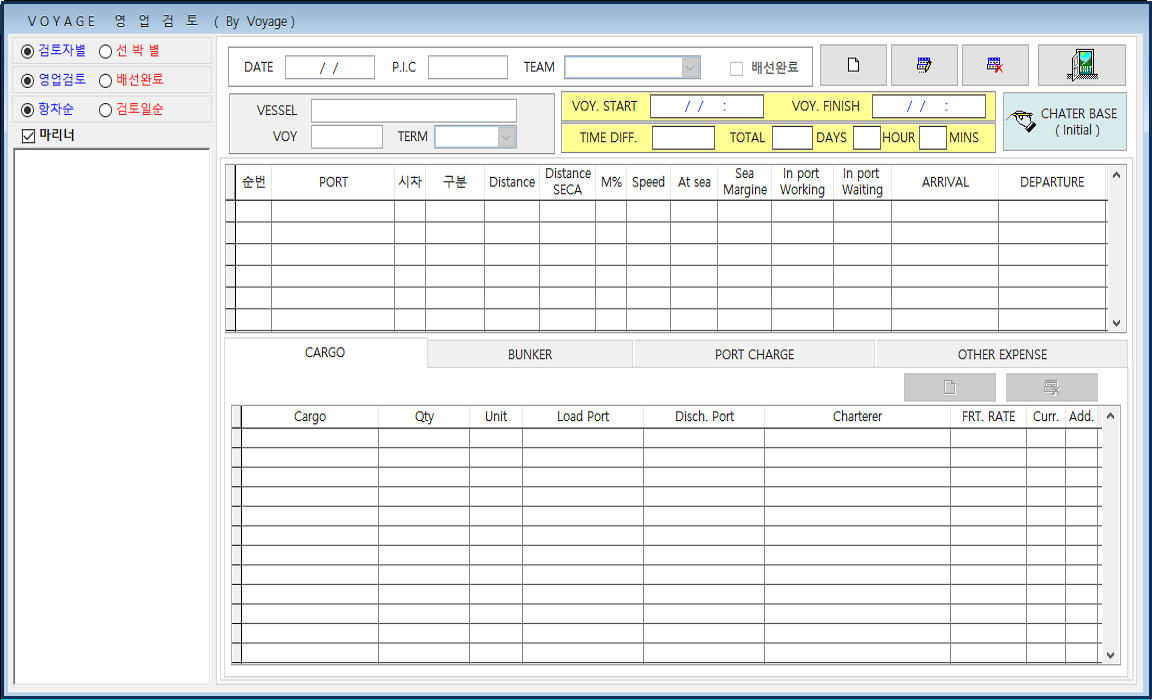The height and width of the screenshot is (700, 1152).
Task: Select the 검토일순 radio button
Action: point(105,109)
